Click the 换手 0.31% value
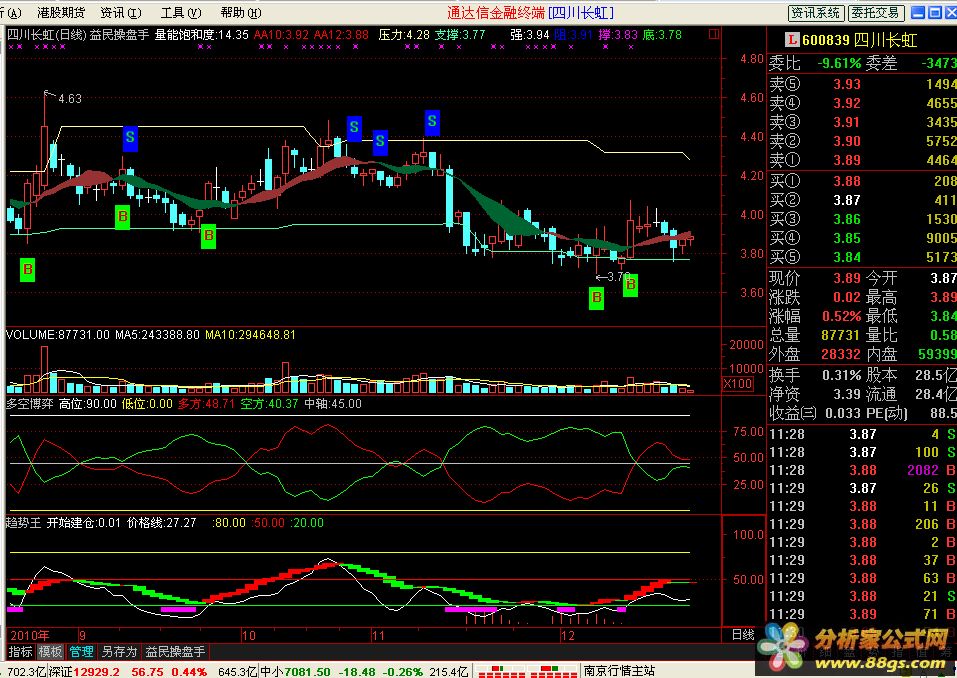957x678 pixels. click(x=842, y=375)
